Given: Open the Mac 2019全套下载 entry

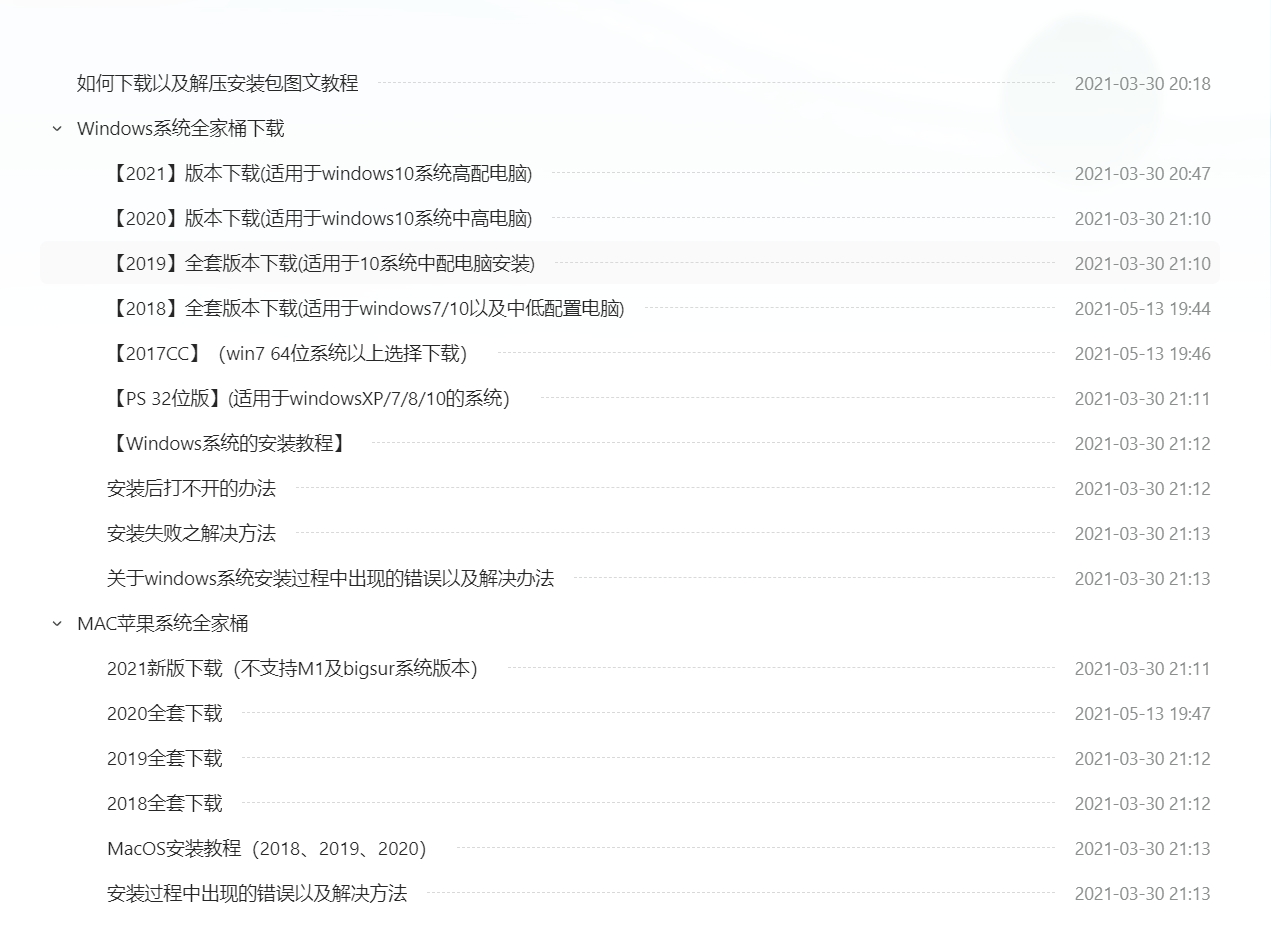Looking at the screenshot, I should coord(165,759).
